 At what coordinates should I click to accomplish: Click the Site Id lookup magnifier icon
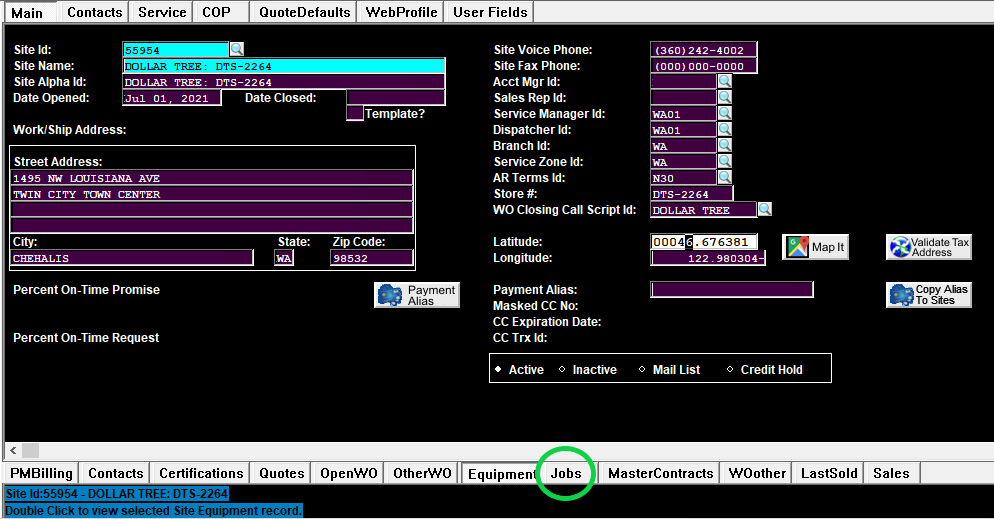236,49
